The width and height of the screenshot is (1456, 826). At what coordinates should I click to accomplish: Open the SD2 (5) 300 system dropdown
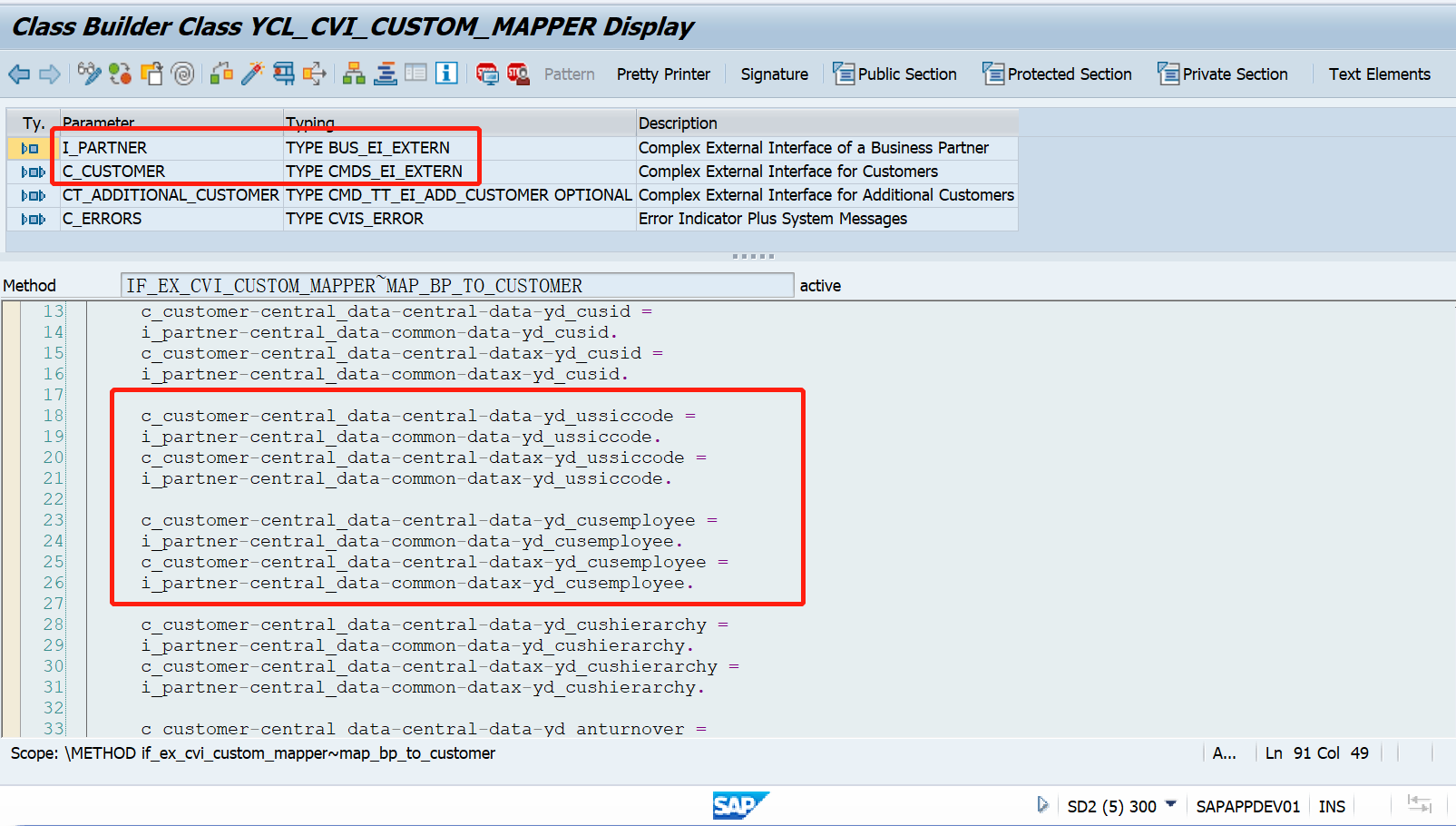point(1120,806)
